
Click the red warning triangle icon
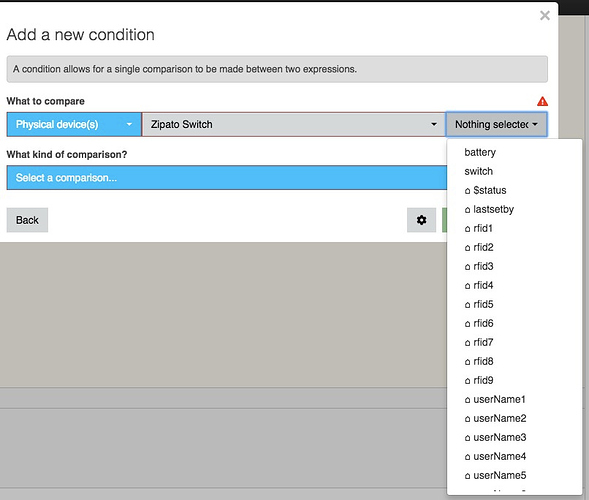click(542, 101)
